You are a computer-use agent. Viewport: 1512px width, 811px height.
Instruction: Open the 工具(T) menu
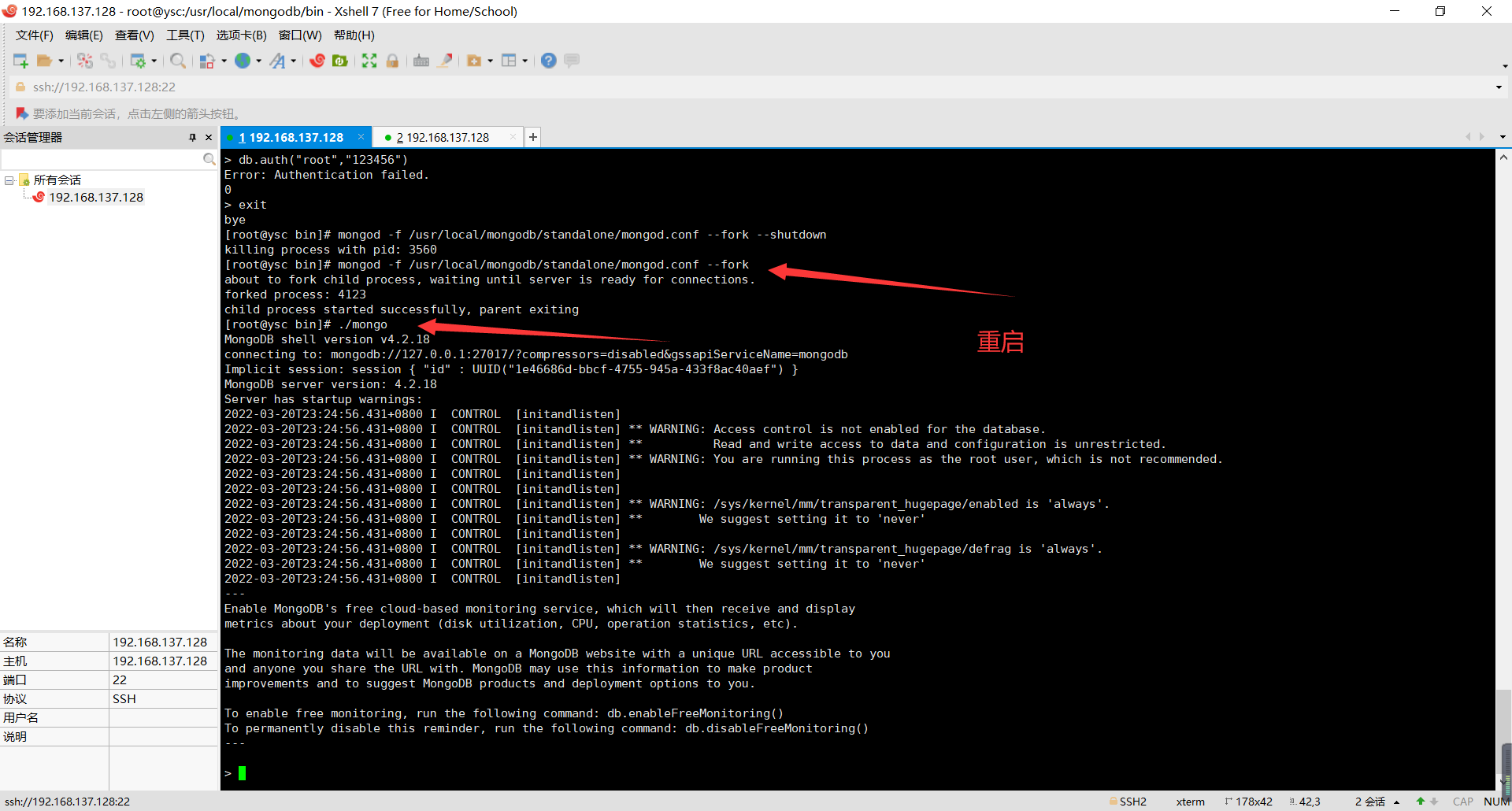(185, 35)
